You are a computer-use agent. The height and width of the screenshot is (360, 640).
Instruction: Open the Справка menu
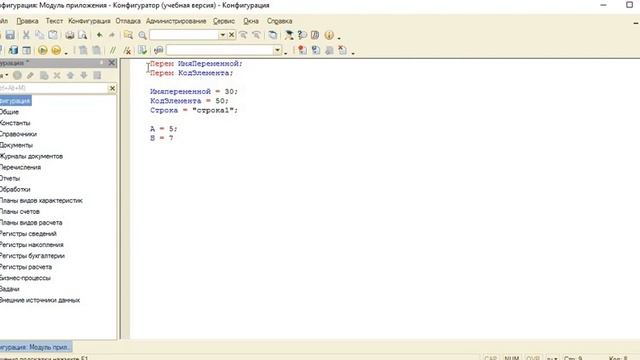click(279, 21)
